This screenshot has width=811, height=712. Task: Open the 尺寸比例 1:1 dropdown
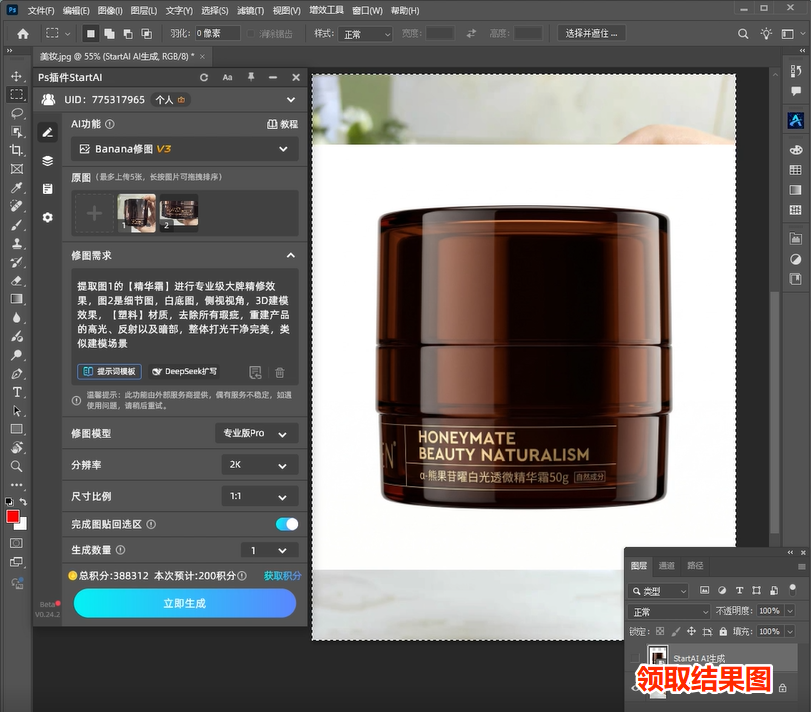pos(260,496)
